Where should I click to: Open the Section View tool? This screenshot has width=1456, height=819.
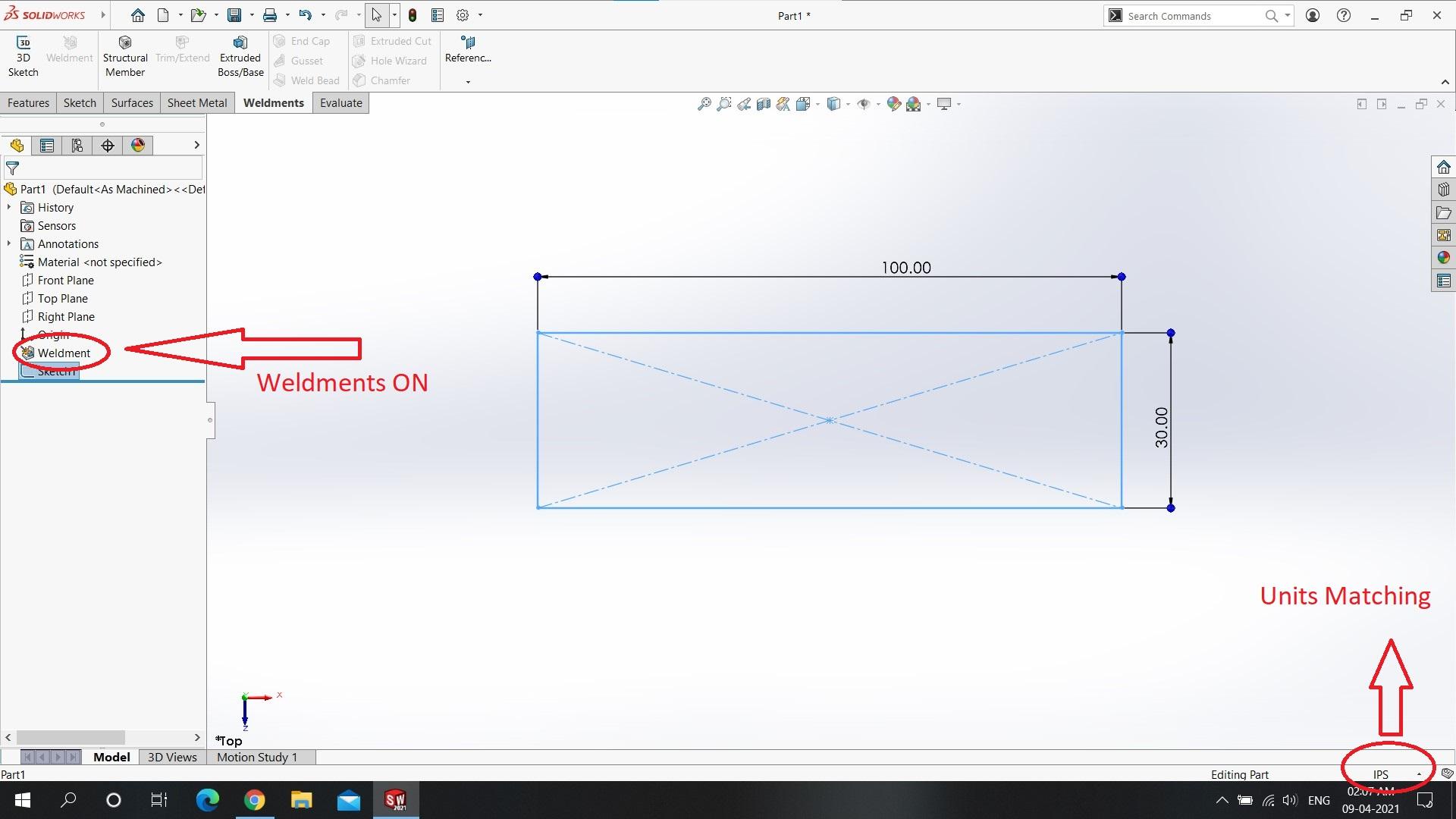click(764, 103)
